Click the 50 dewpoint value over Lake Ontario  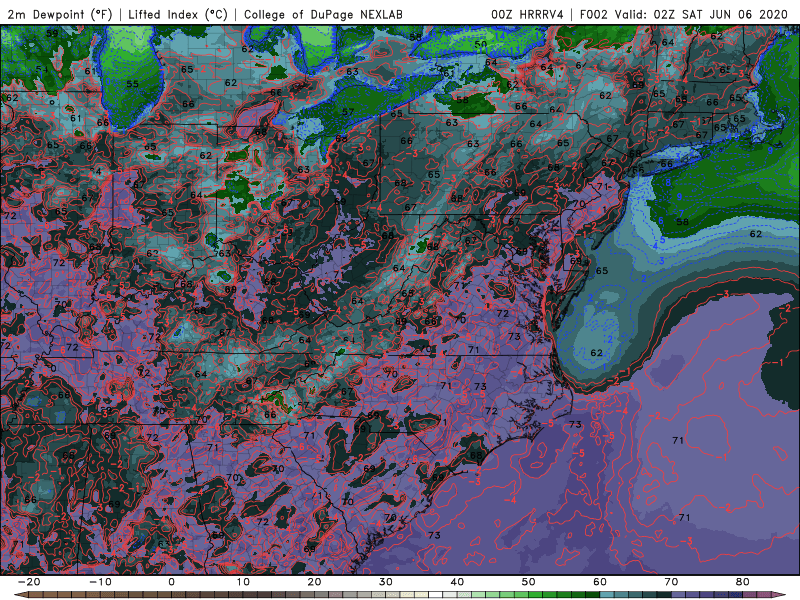(x=481, y=44)
